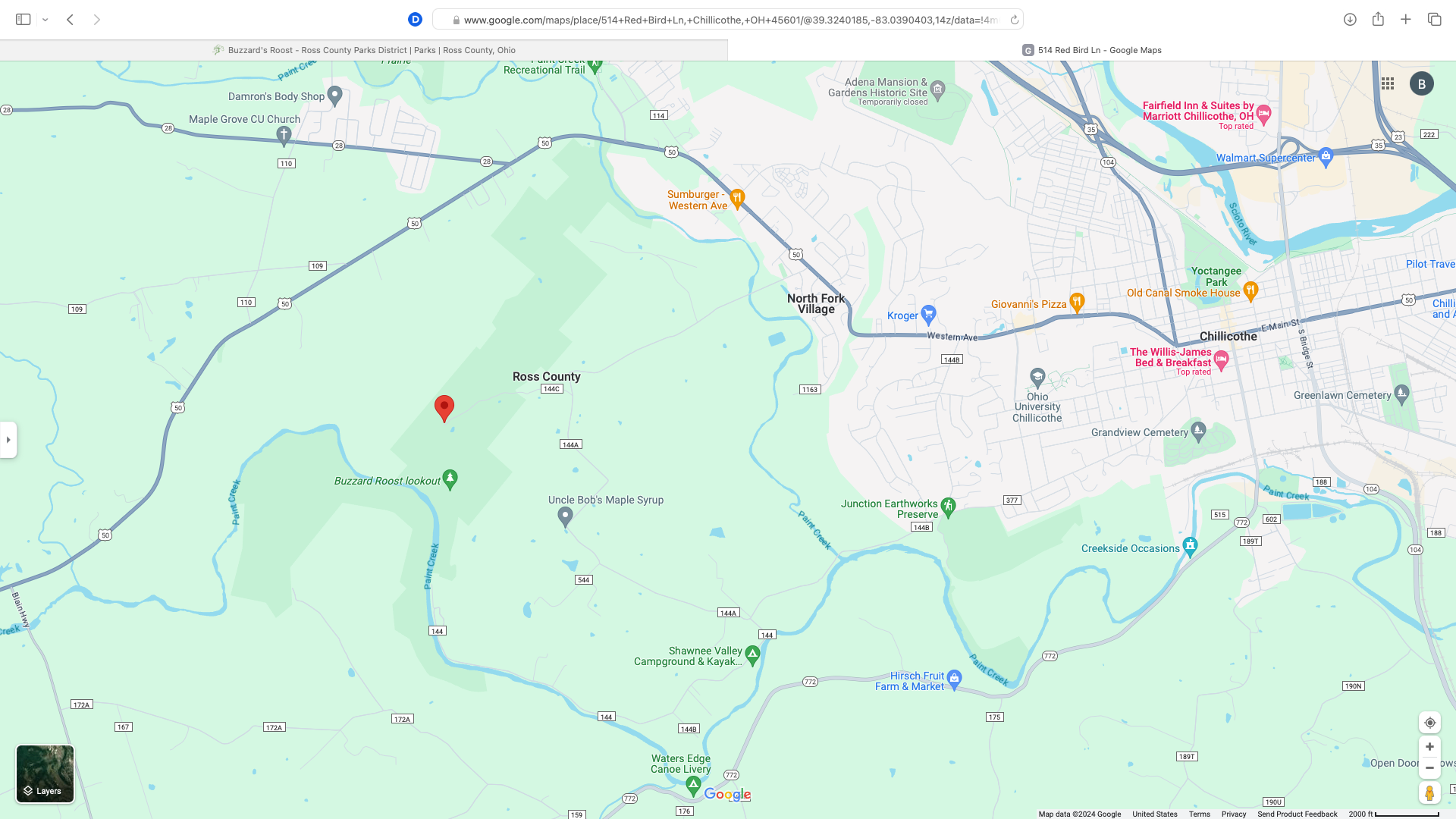Click the Safari address bar
This screenshot has width=1456, height=819.
pos(728,20)
